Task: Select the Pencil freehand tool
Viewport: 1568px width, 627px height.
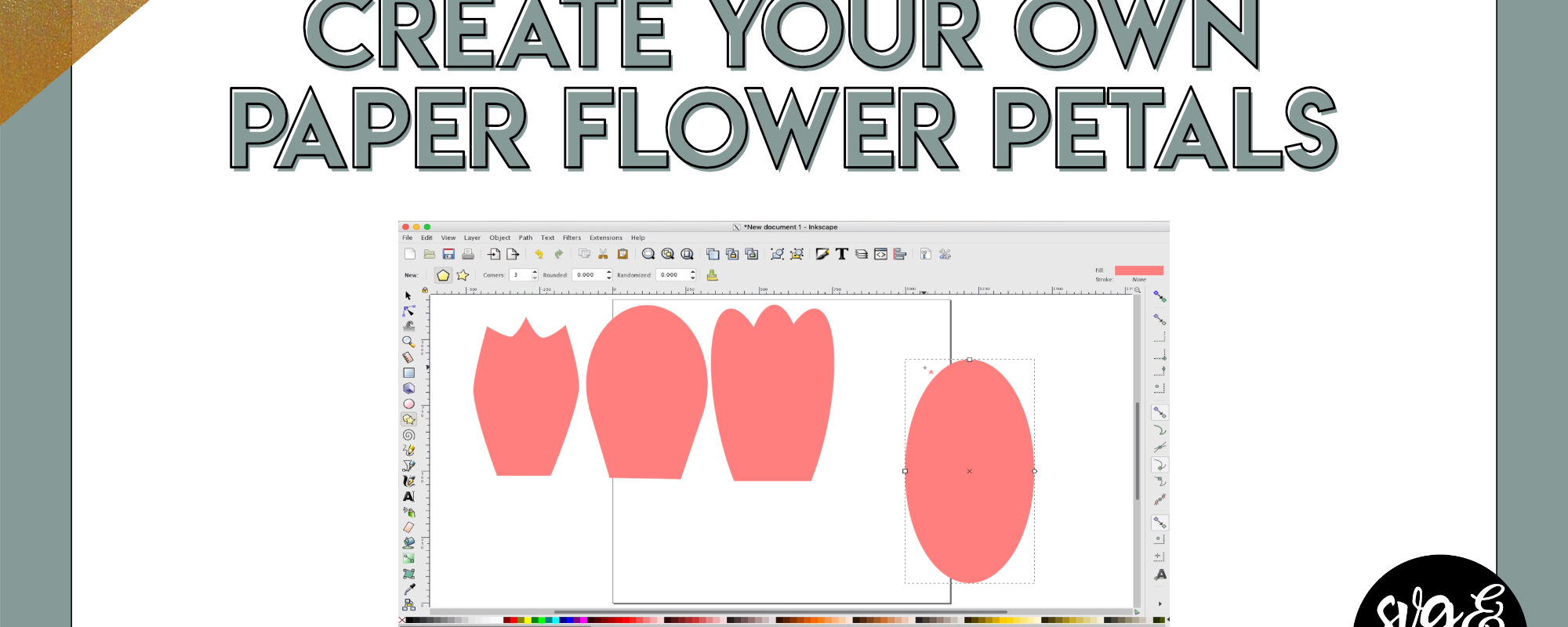Action: pyautogui.click(x=408, y=450)
